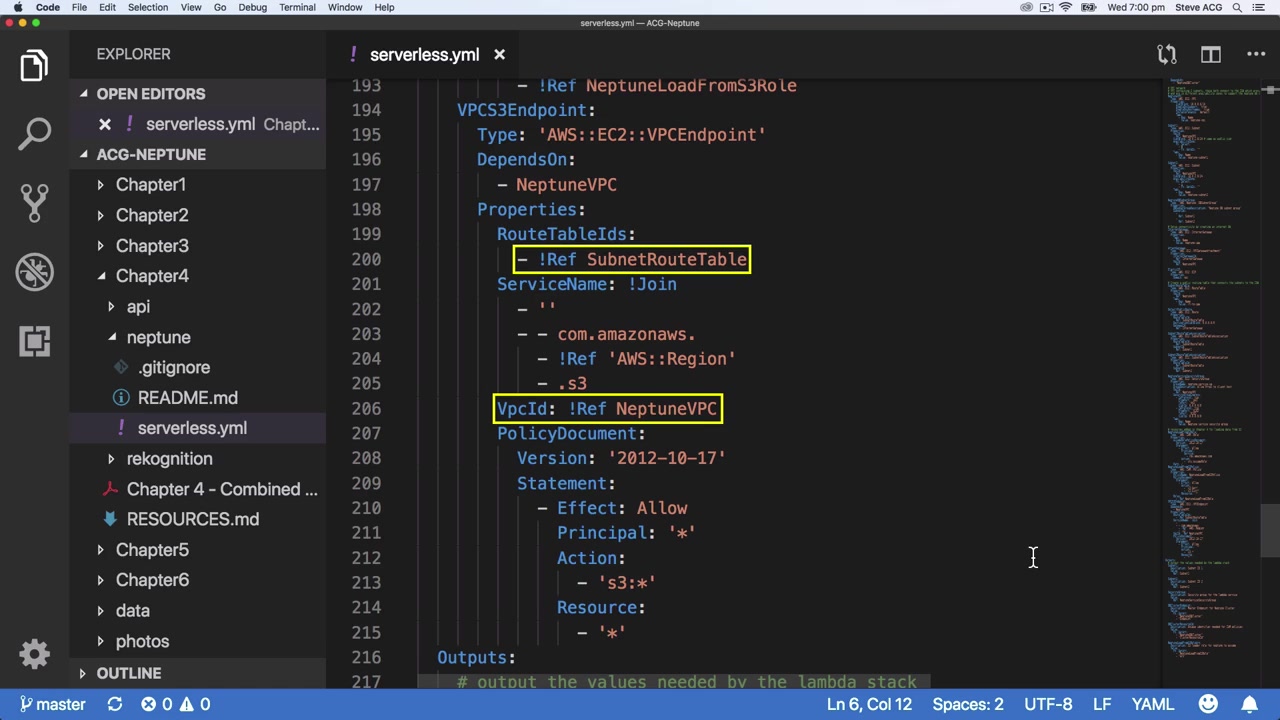
Task: Open the Extensions view
Action: [x=34, y=341]
